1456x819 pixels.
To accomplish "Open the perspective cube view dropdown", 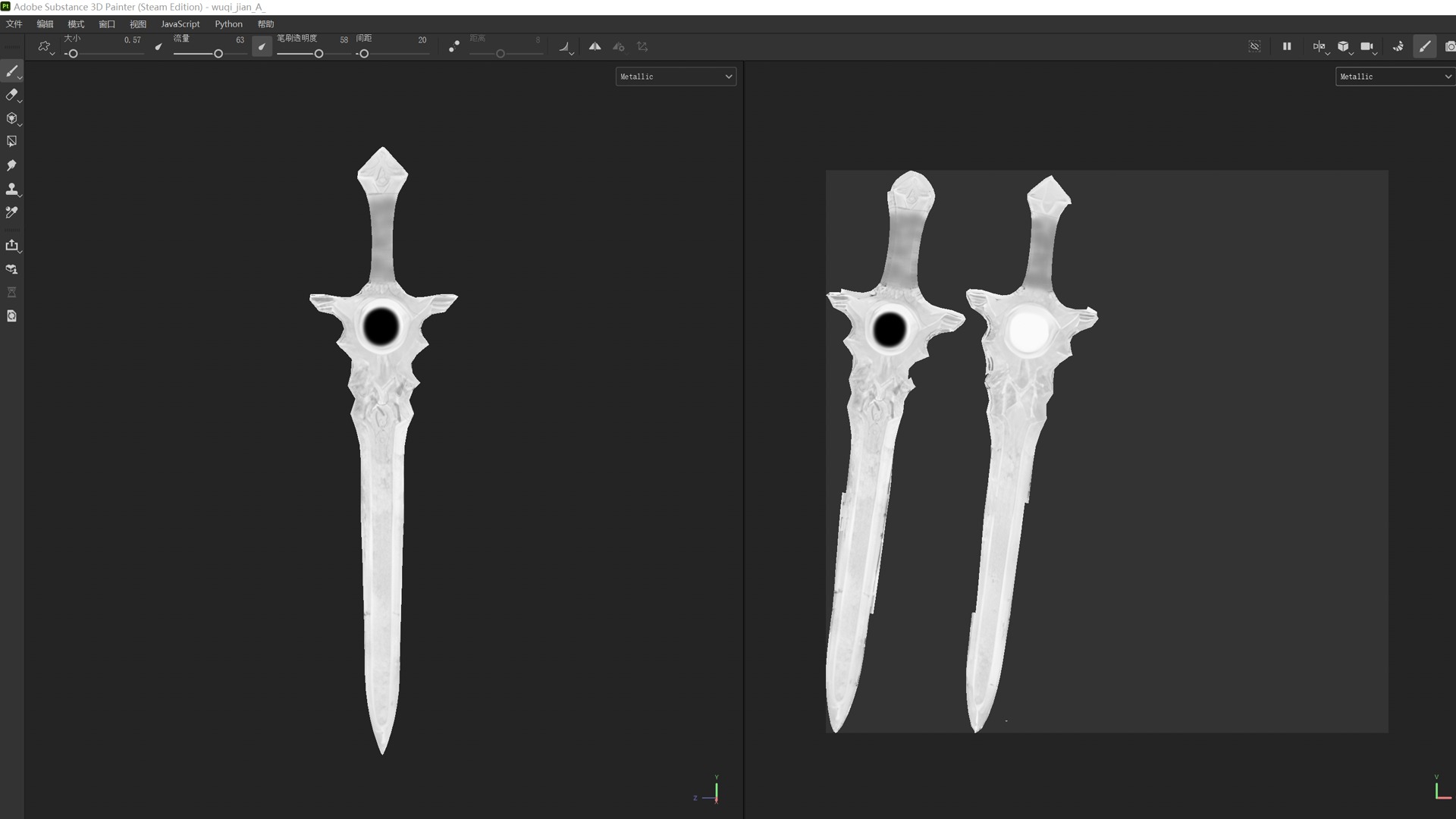I will coord(1344,46).
